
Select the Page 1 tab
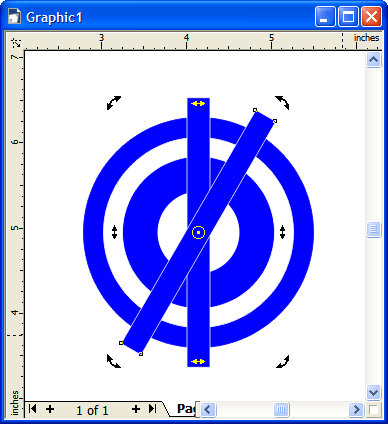coord(186,409)
